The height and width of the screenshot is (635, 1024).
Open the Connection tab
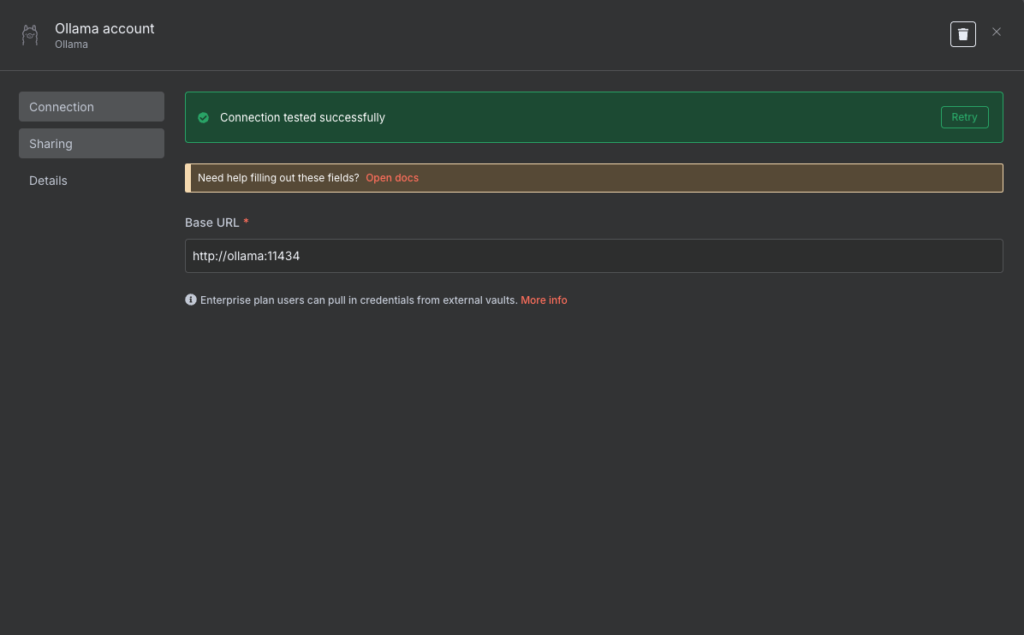[x=91, y=106]
